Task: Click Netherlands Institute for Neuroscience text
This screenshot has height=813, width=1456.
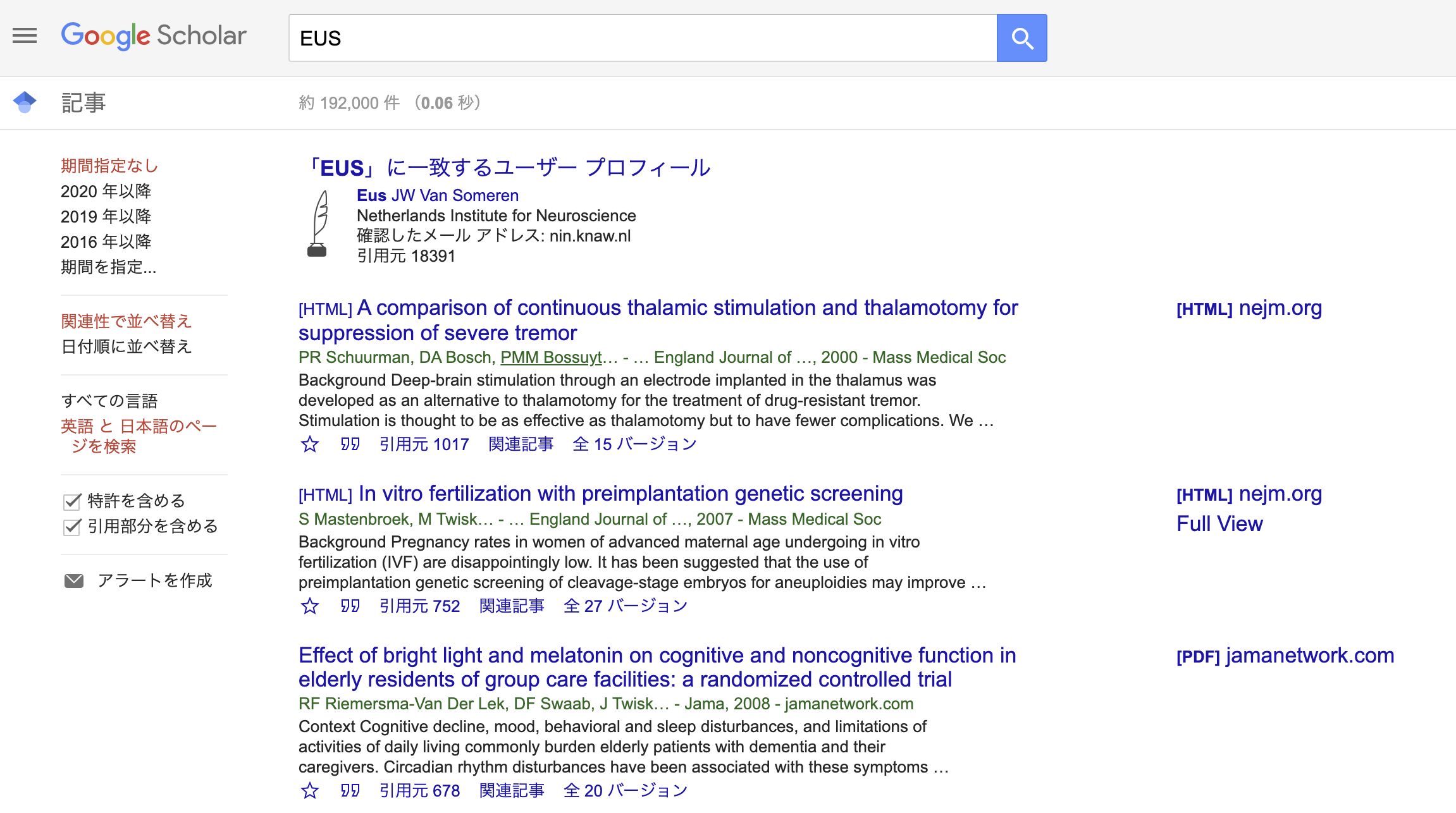Action: click(497, 216)
